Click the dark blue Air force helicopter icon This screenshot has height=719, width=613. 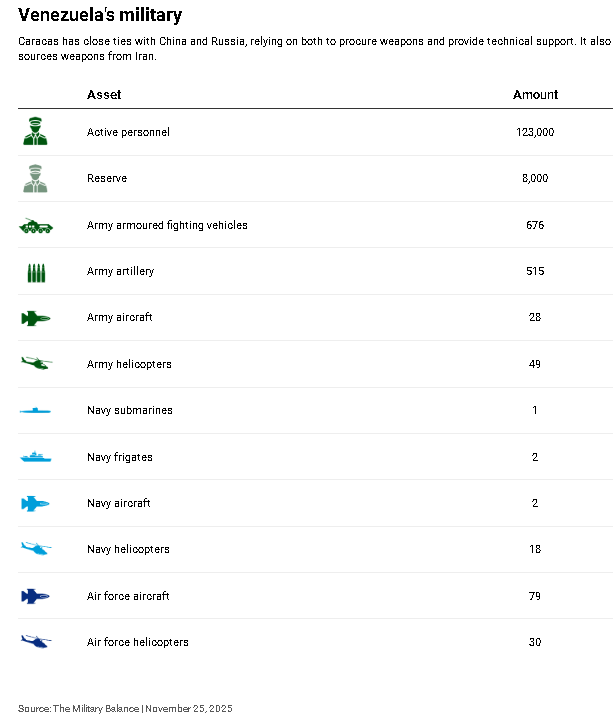pos(36,641)
